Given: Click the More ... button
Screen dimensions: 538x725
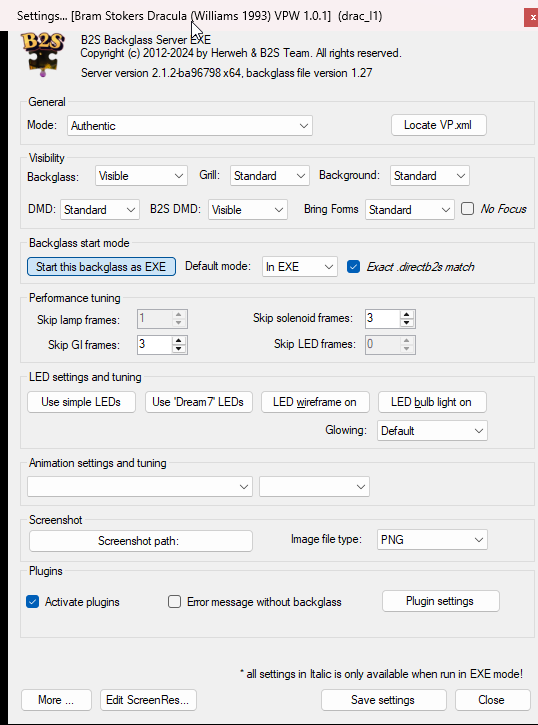Looking at the screenshot, I should [56, 700].
